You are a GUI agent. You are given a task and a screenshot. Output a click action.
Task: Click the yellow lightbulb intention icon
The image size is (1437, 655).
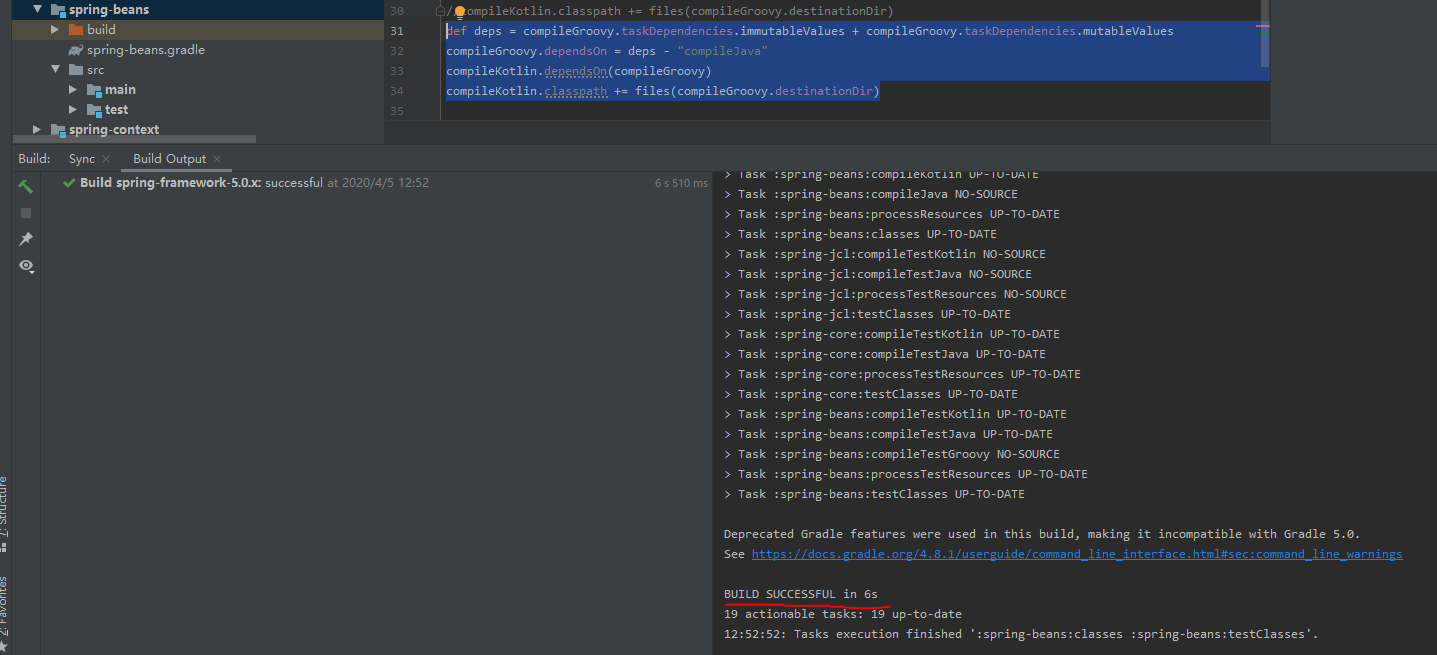point(460,12)
